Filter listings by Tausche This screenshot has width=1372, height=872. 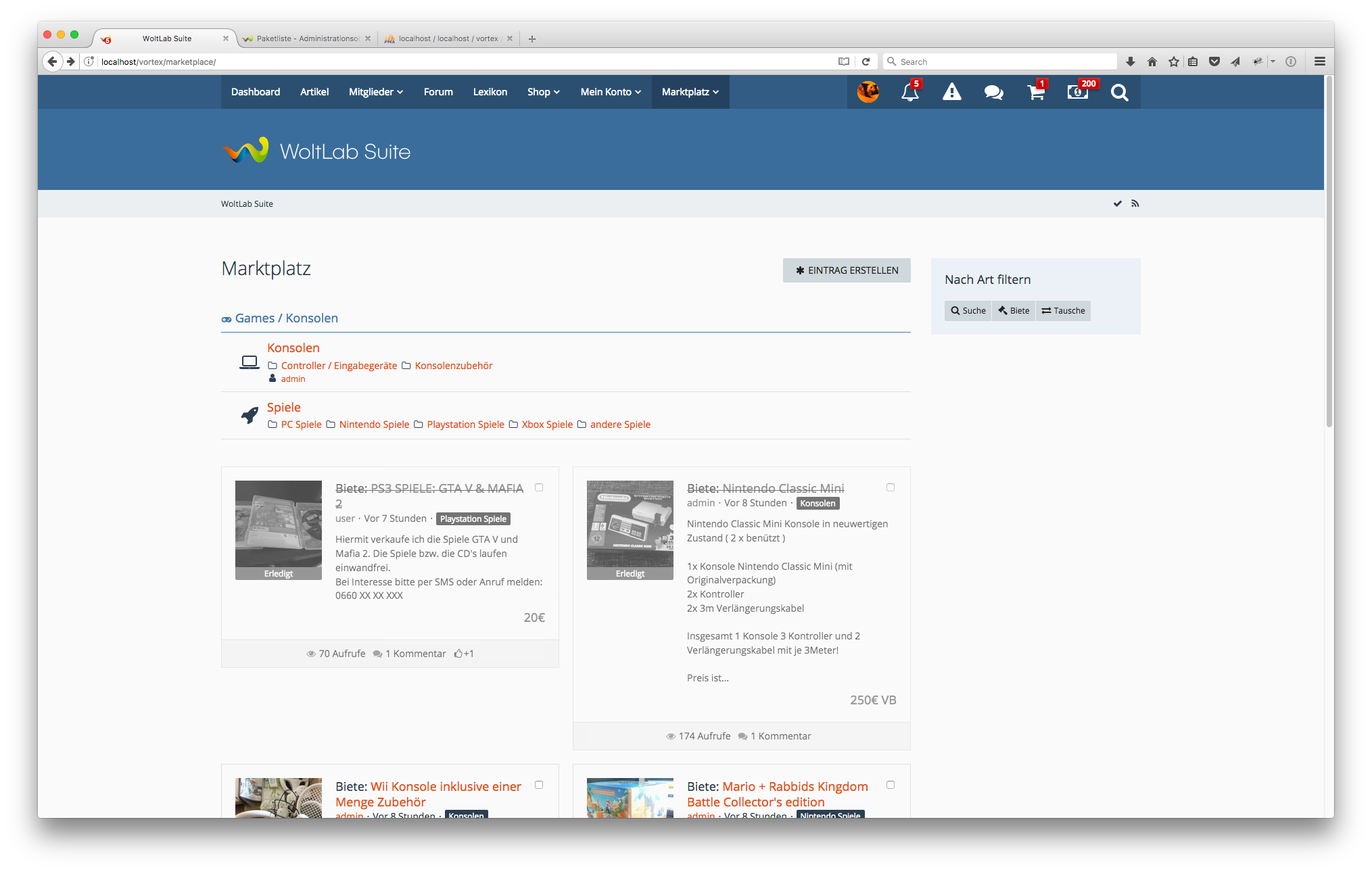pos(1063,311)
